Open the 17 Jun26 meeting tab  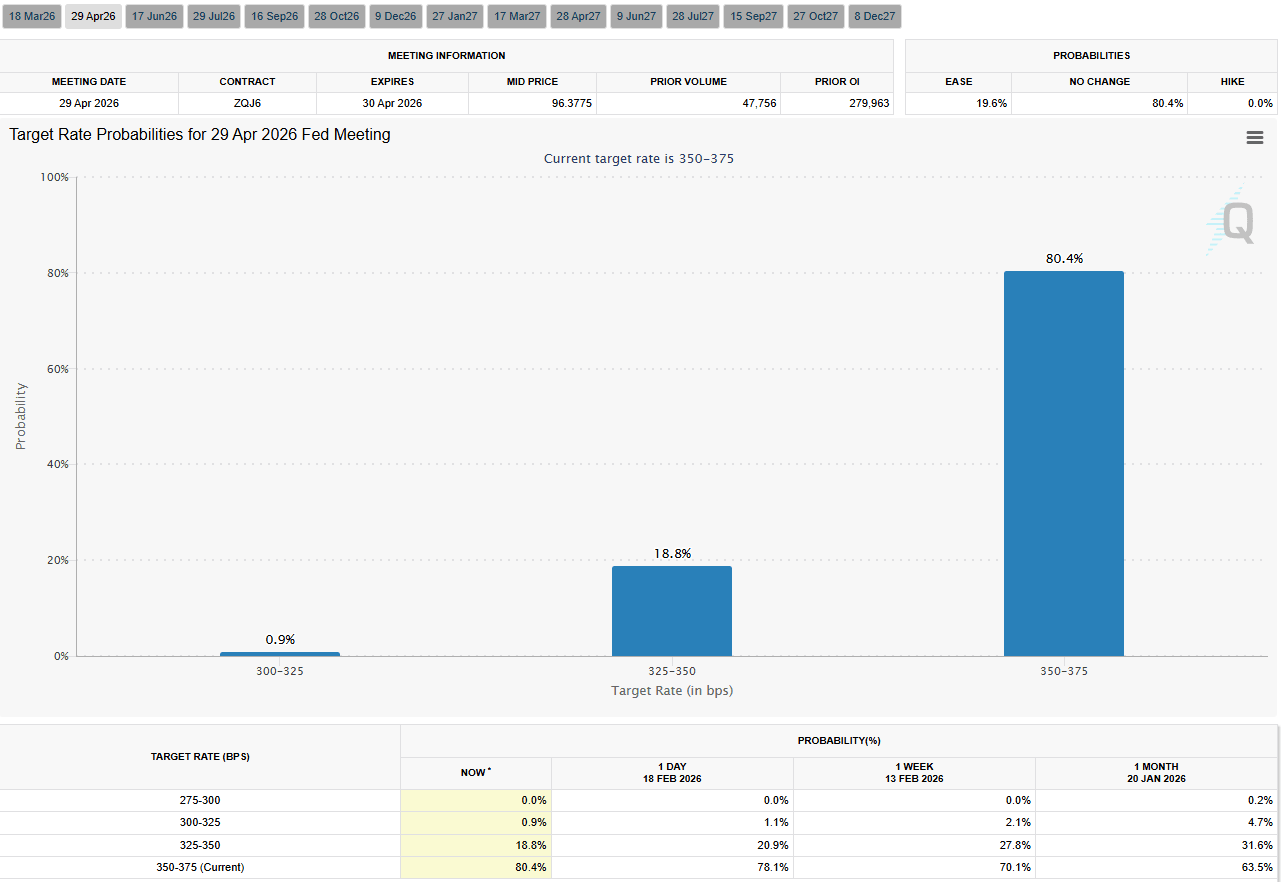click(x=153, y=15)
